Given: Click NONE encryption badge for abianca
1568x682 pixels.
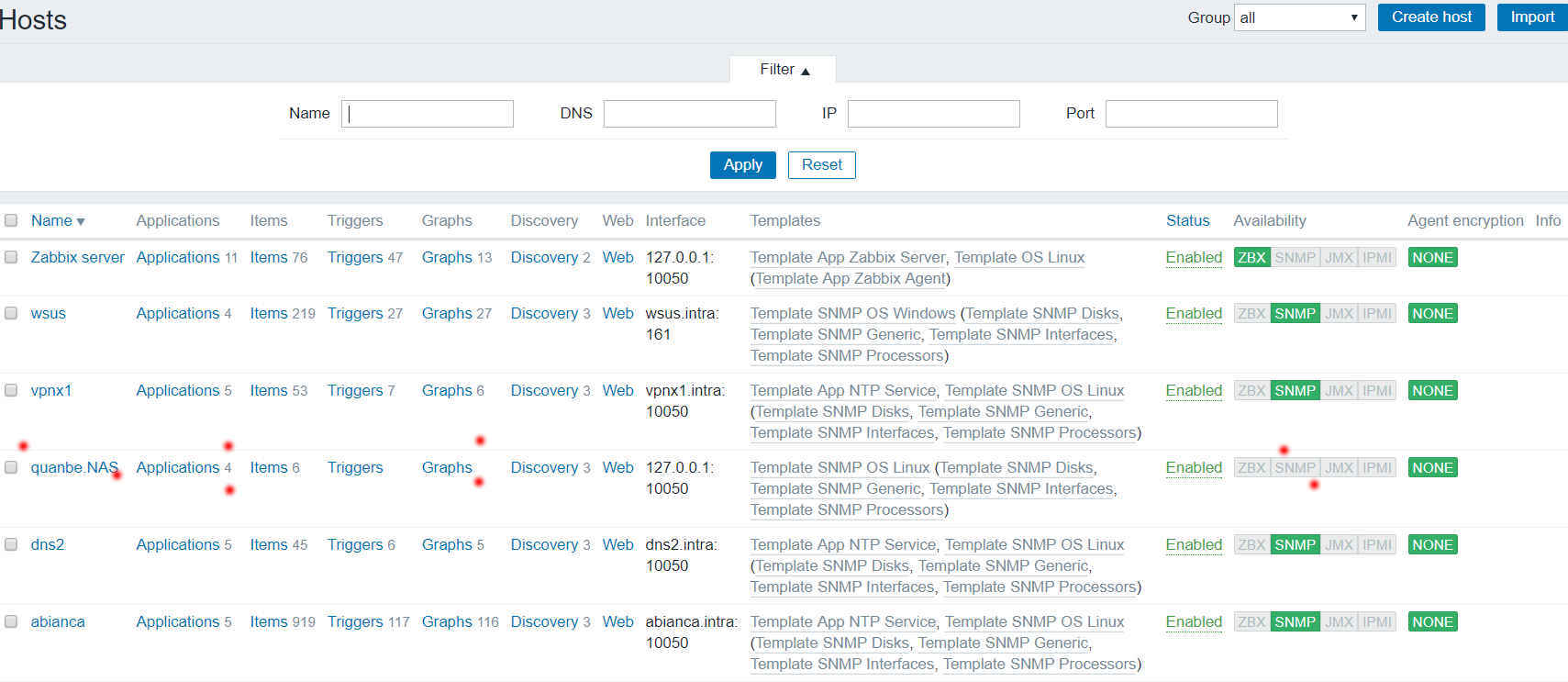Looking at the screenshot, I should coord(1432,621).
